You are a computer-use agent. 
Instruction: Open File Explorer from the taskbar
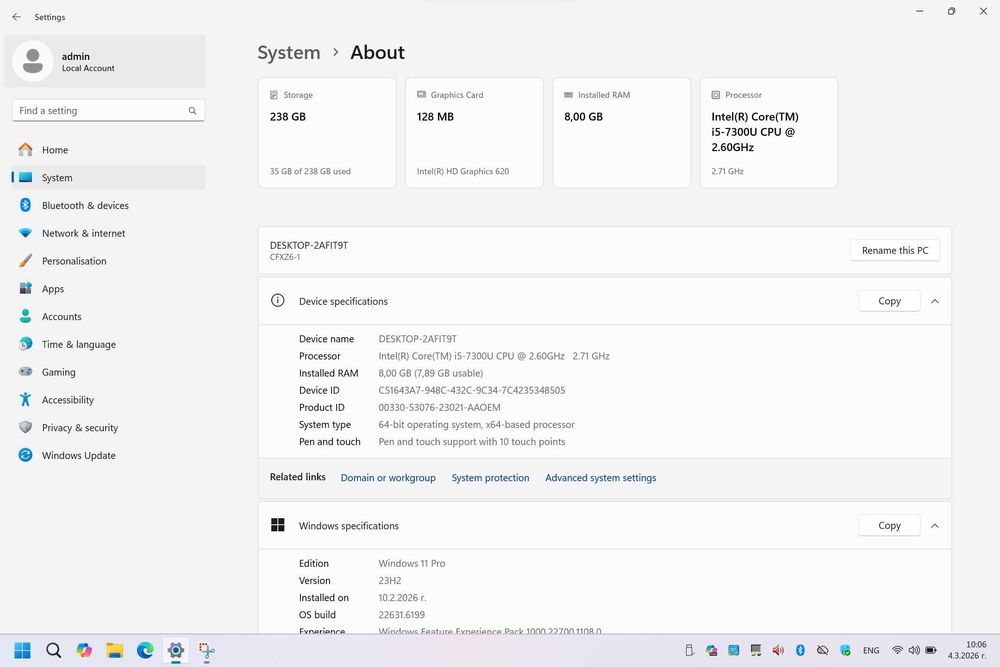(x=115, y=650)
